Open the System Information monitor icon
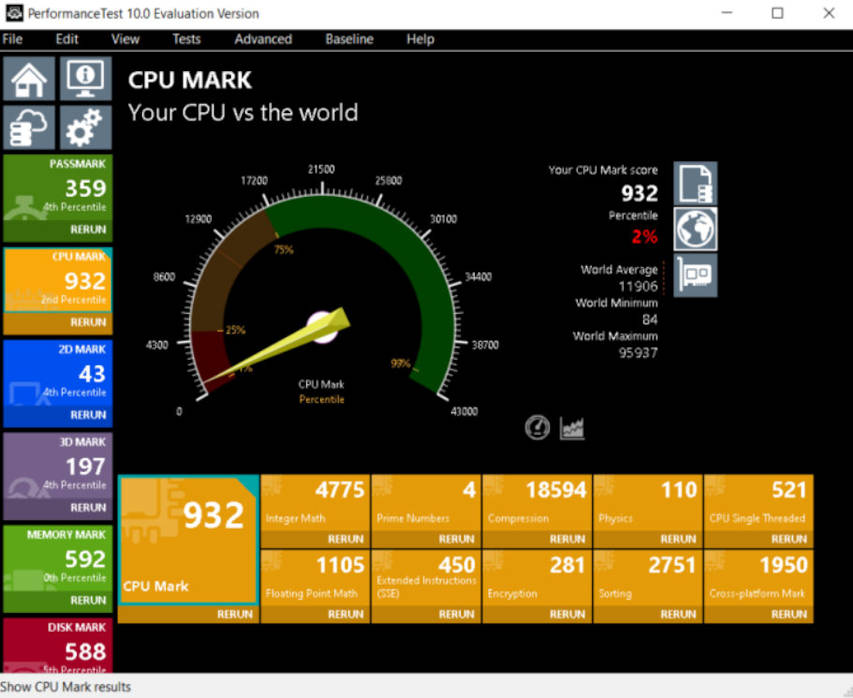 [x=86, y=79]
